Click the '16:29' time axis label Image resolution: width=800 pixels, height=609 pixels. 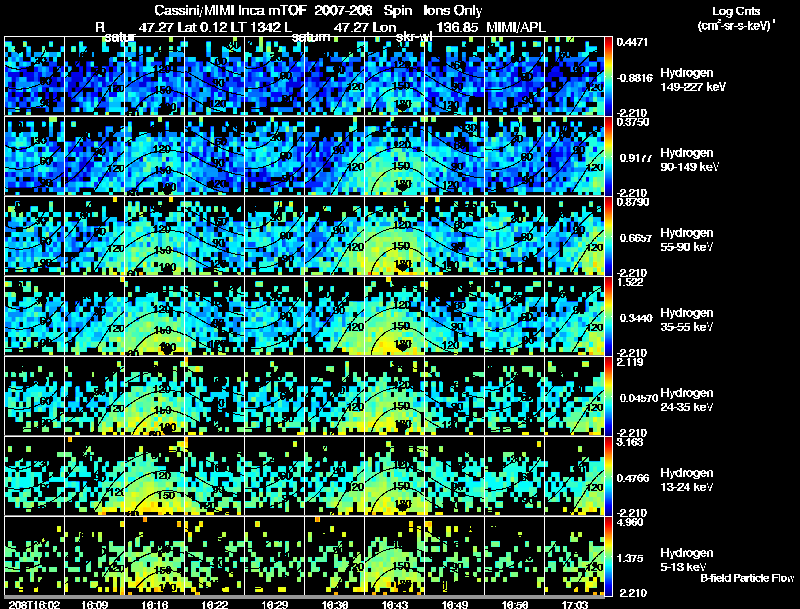click(275, 604)
